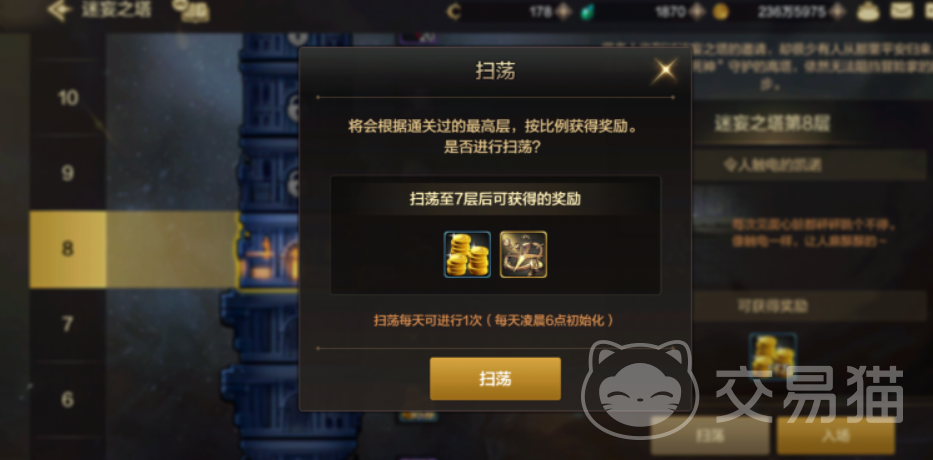Add gems via plus next to 1870

pyautogui.click(x=697, y=11)
